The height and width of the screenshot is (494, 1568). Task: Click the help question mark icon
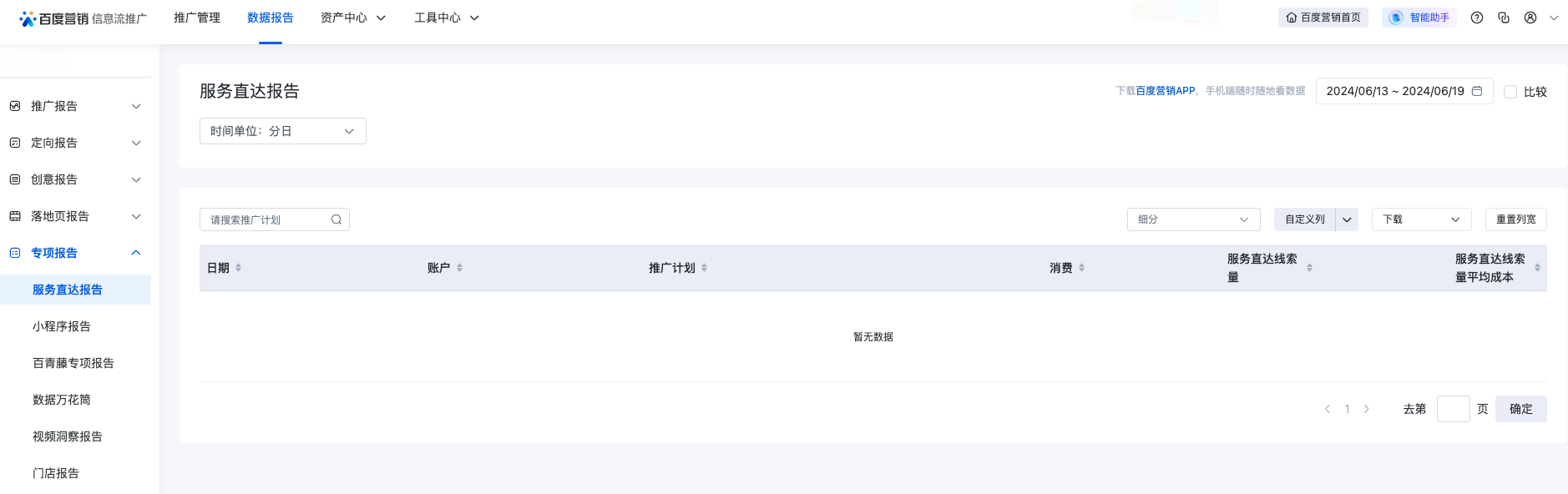pyautogui.click(x=1477, y=18)
